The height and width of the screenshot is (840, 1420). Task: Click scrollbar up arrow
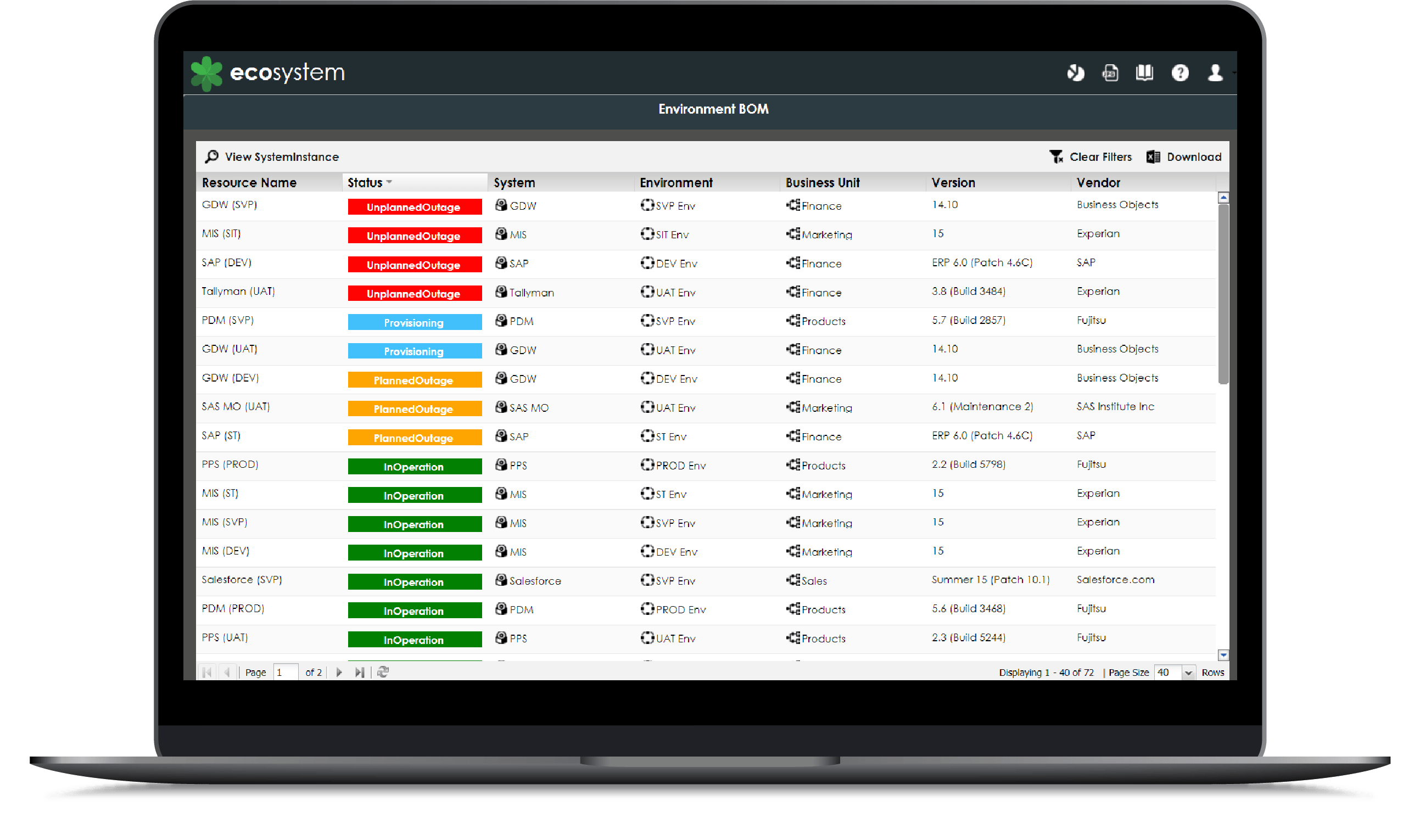[x=1223, y=198]
